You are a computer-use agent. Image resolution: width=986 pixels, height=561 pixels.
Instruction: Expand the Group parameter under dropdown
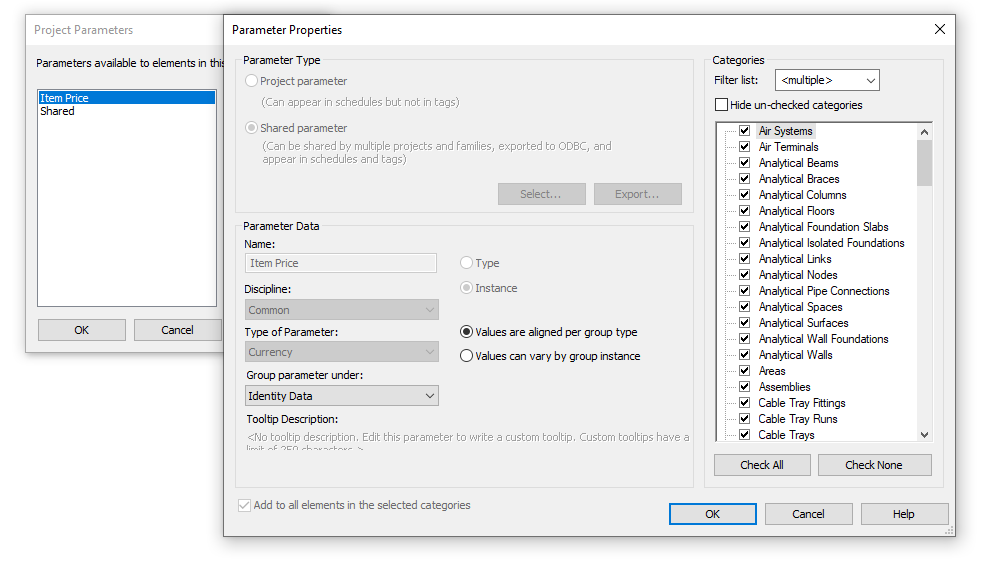click(x=341, y=396)
